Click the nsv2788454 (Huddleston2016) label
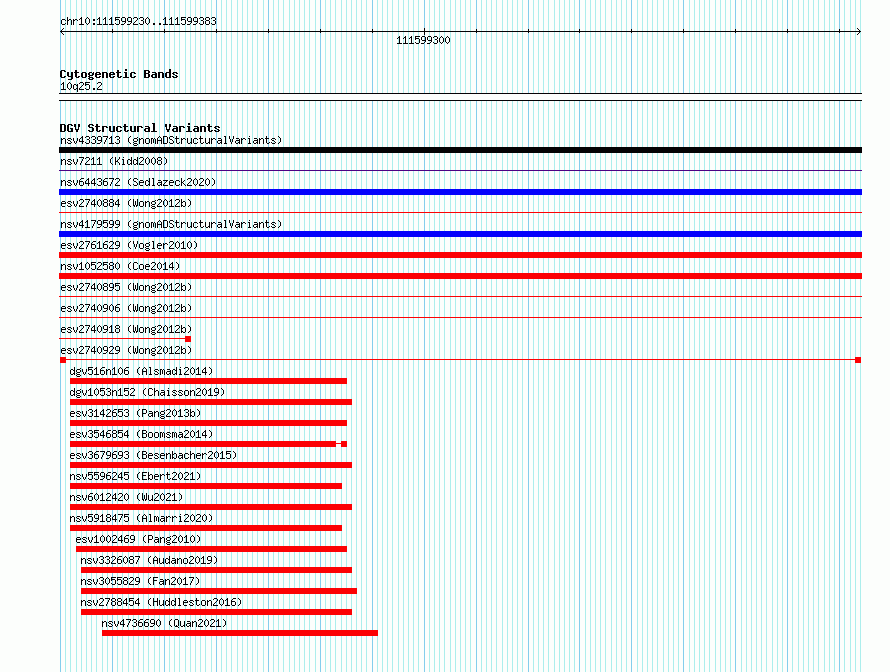The image size is (890, 672). click(161, 602)
